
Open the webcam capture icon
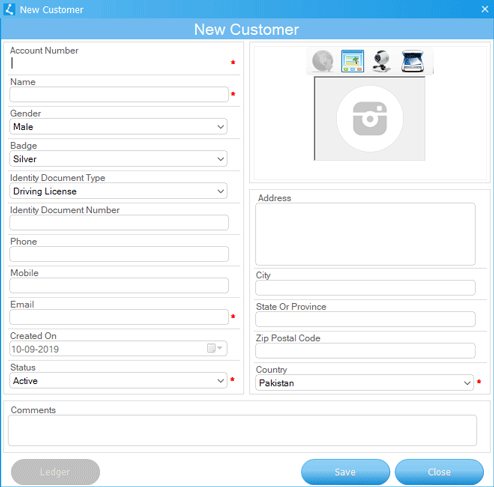381,61
